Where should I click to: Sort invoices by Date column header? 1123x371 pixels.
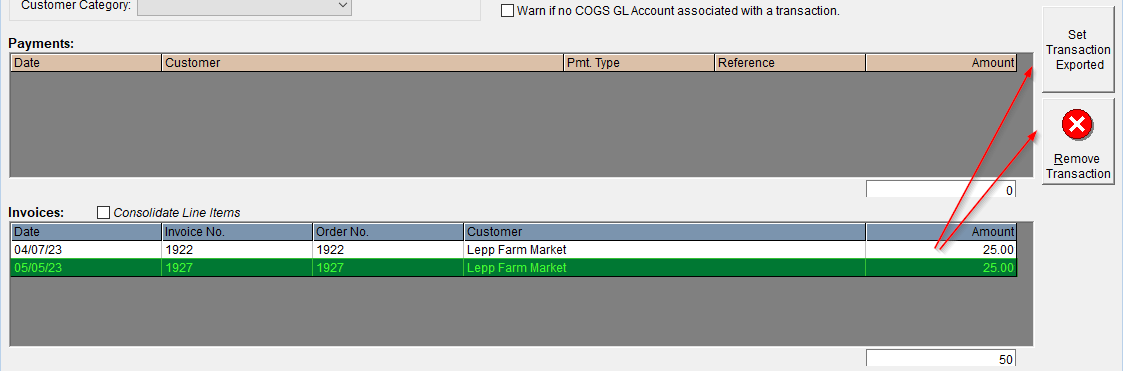tap(87, 231)
